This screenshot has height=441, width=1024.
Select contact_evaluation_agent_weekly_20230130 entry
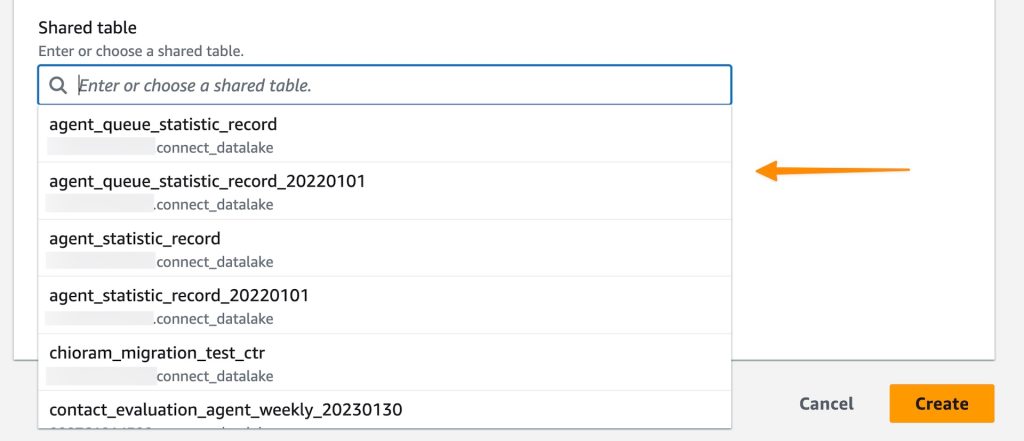(x=226, y=410)
